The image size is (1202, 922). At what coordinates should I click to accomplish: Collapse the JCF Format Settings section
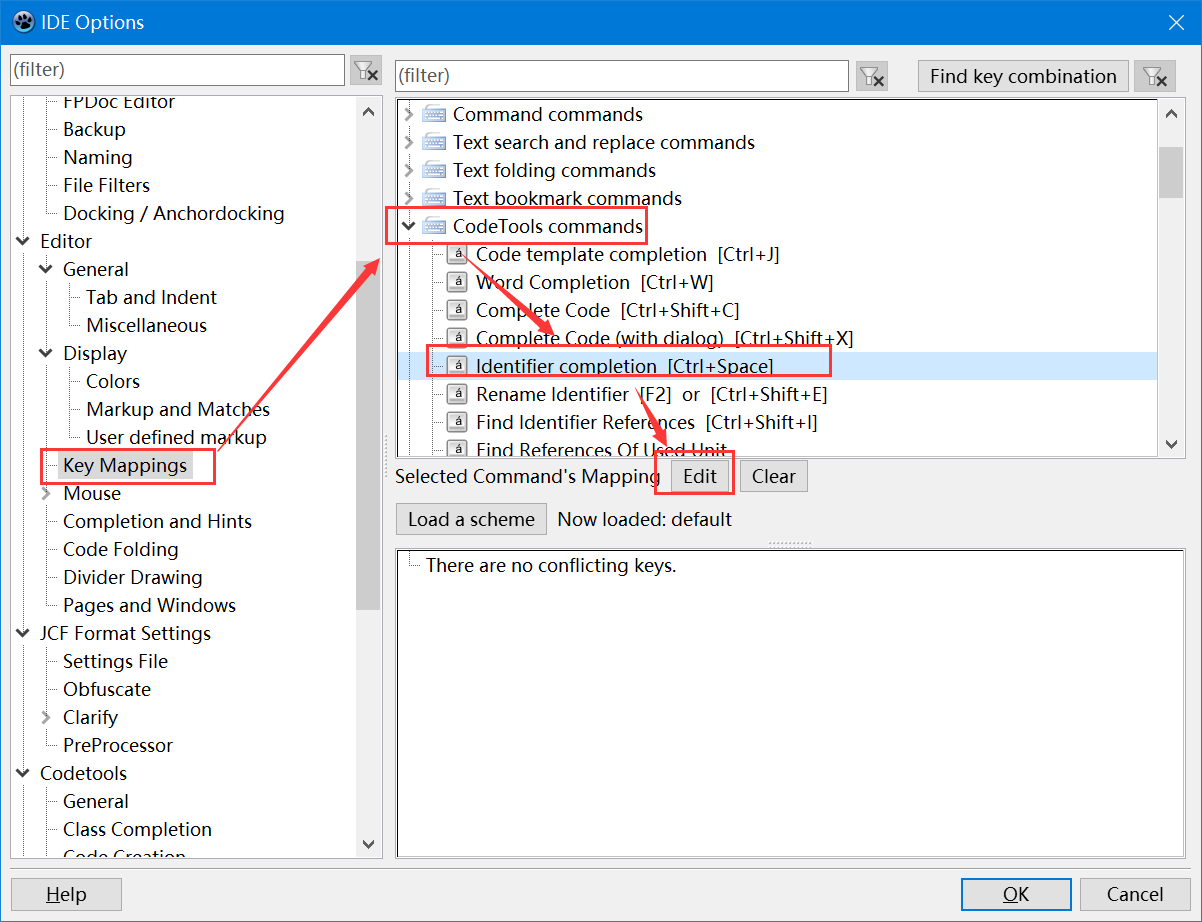point(23,634)
